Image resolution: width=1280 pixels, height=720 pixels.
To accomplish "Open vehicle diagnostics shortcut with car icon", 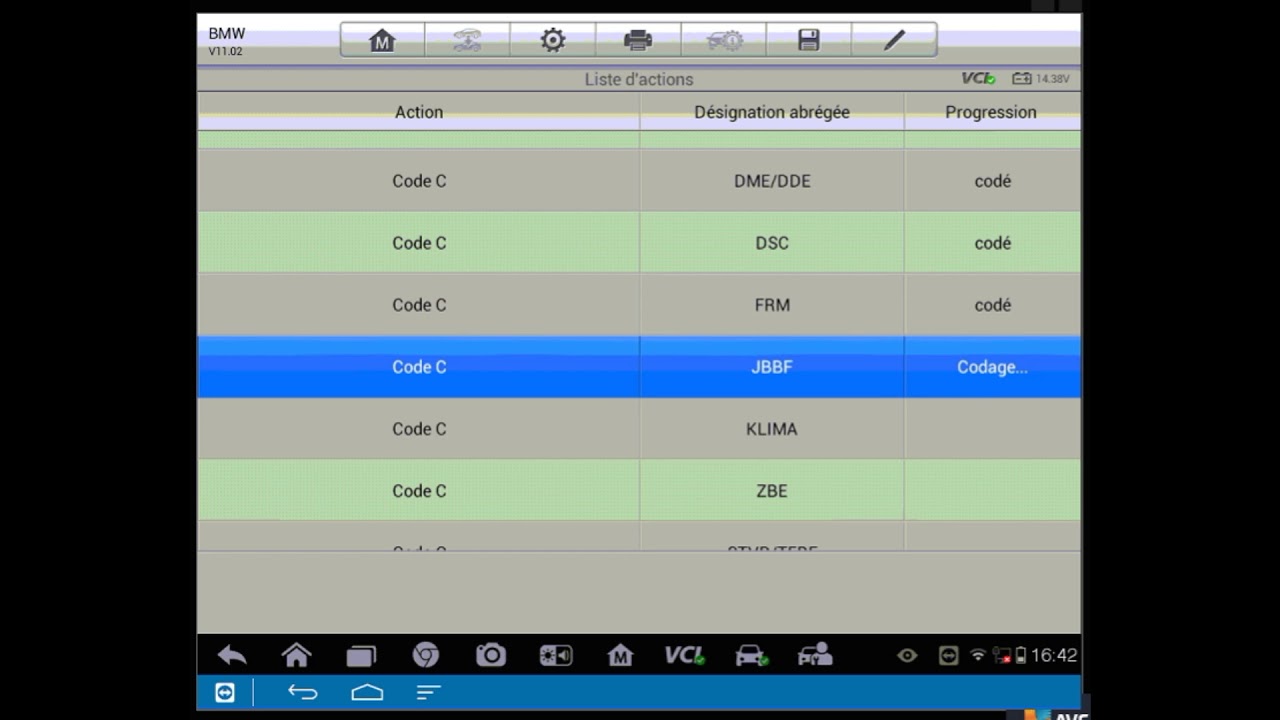I will click(751, 656).
